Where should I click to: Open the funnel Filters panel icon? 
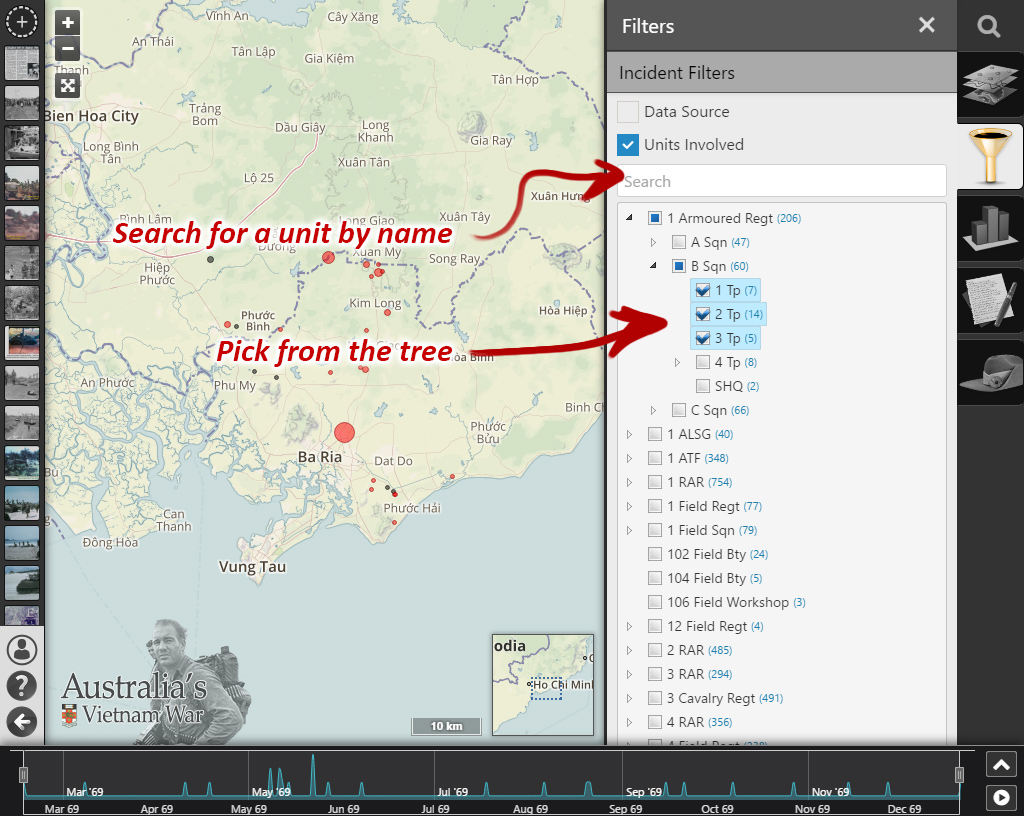989,157
